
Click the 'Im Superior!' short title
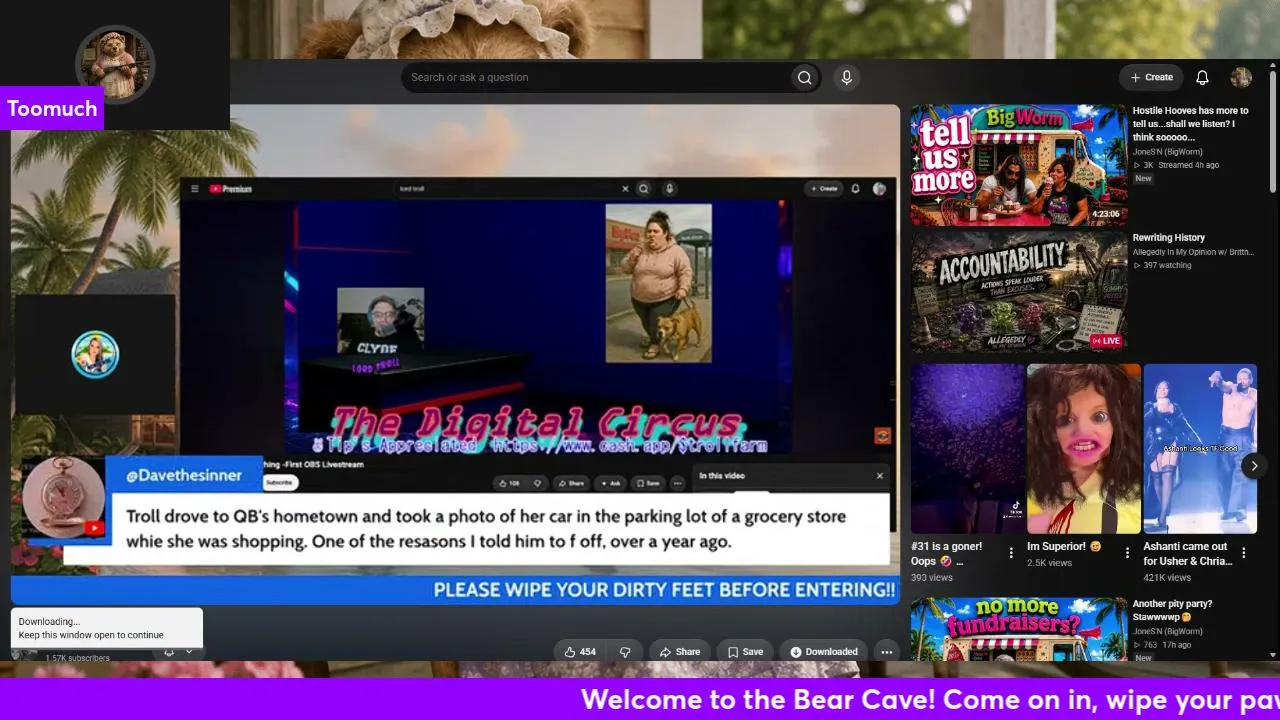pyautogui.click(x=1064, y=547)
